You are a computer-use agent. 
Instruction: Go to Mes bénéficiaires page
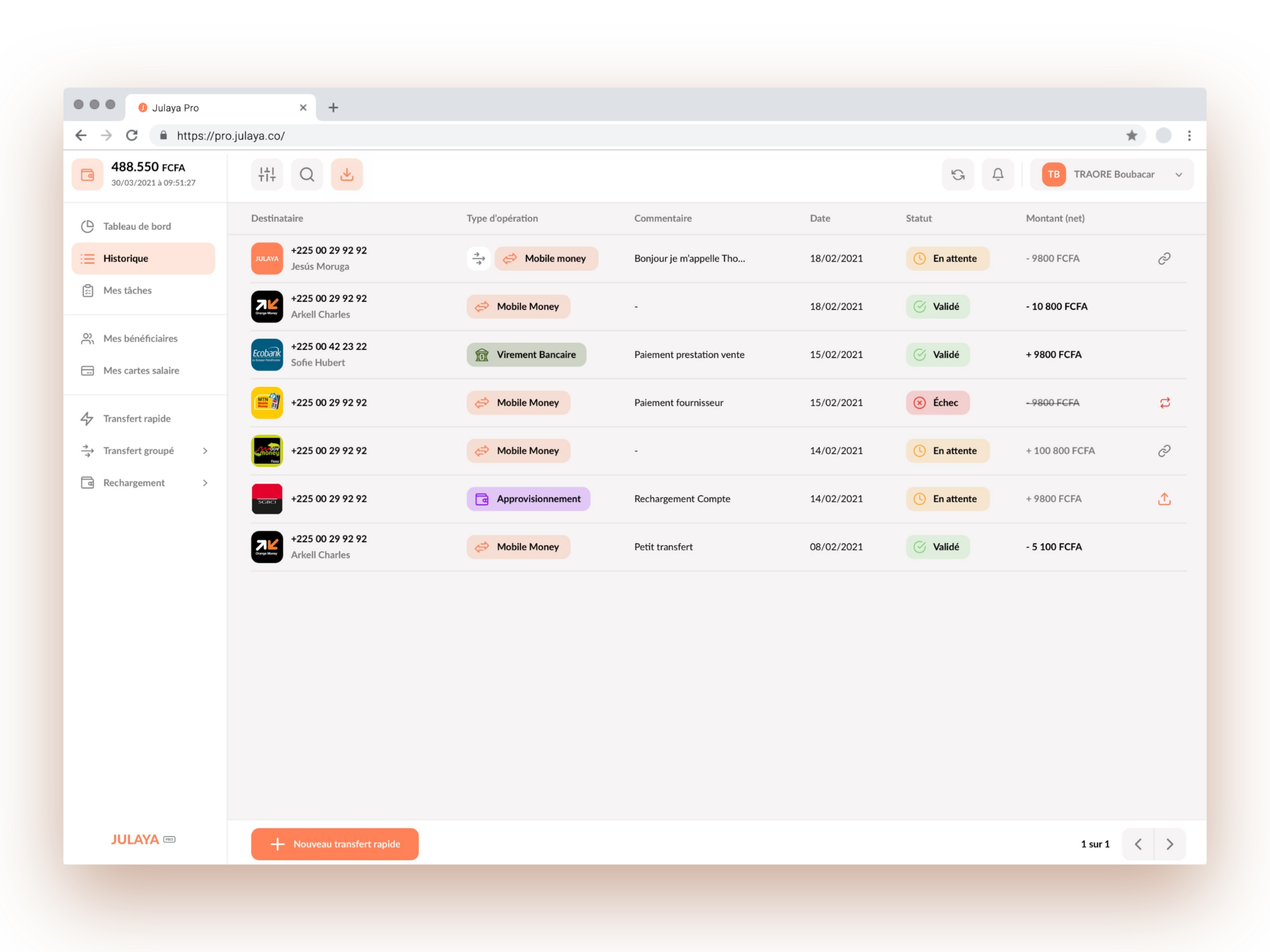pyautogui.click(x=140, y=339)
